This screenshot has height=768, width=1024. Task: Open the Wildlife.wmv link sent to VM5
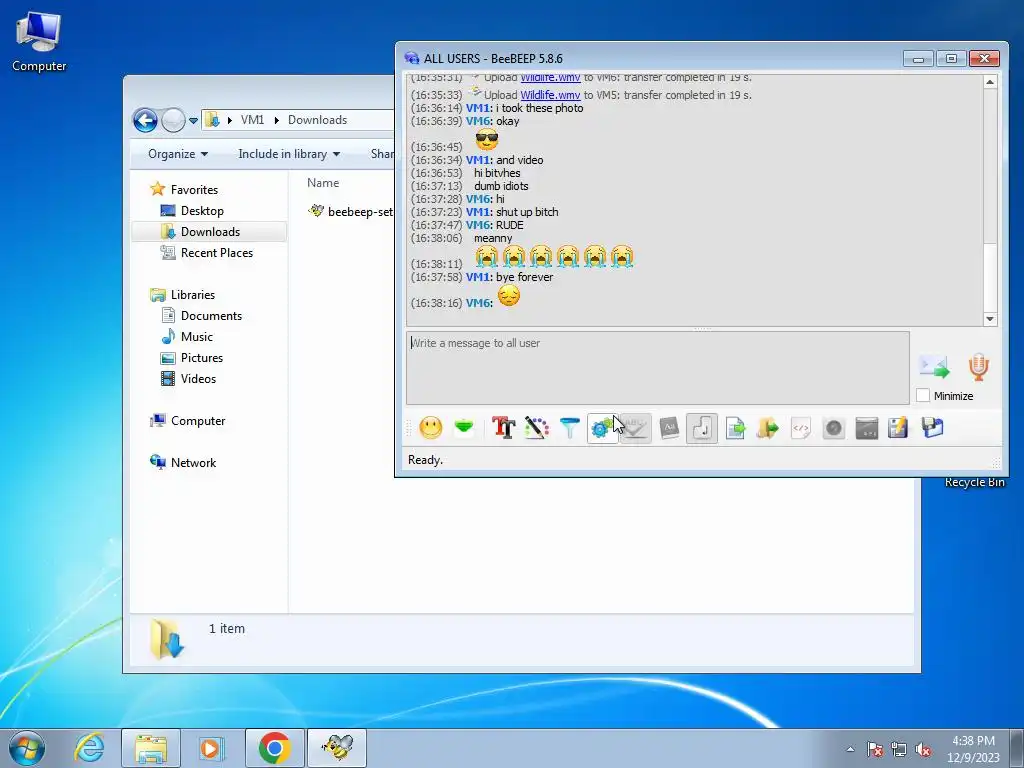coord(550,95)
